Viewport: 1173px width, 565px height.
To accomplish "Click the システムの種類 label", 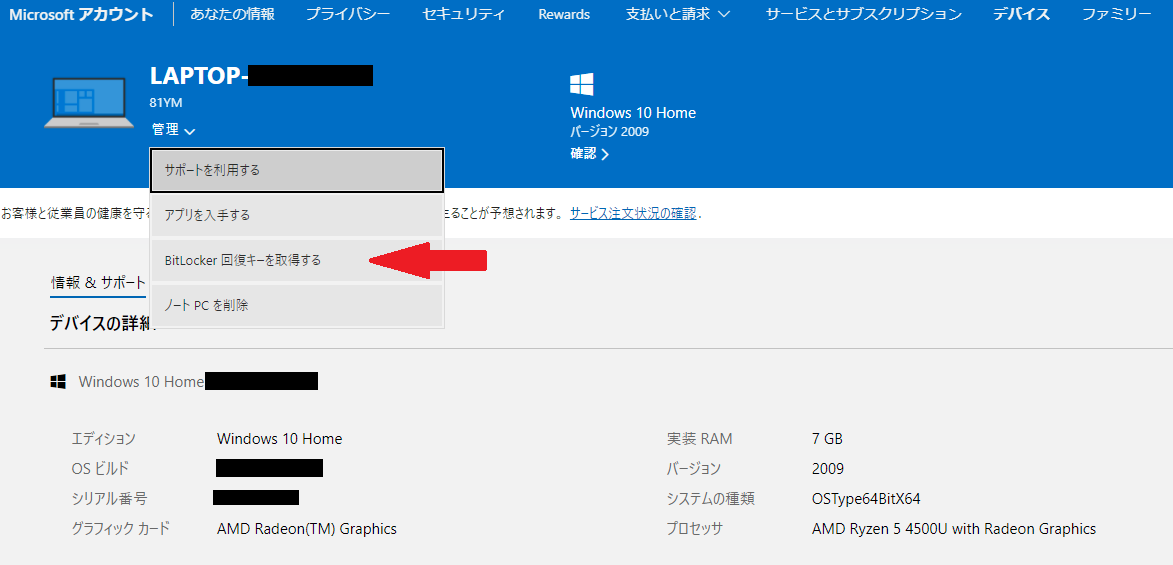I will tap(710, 499).
